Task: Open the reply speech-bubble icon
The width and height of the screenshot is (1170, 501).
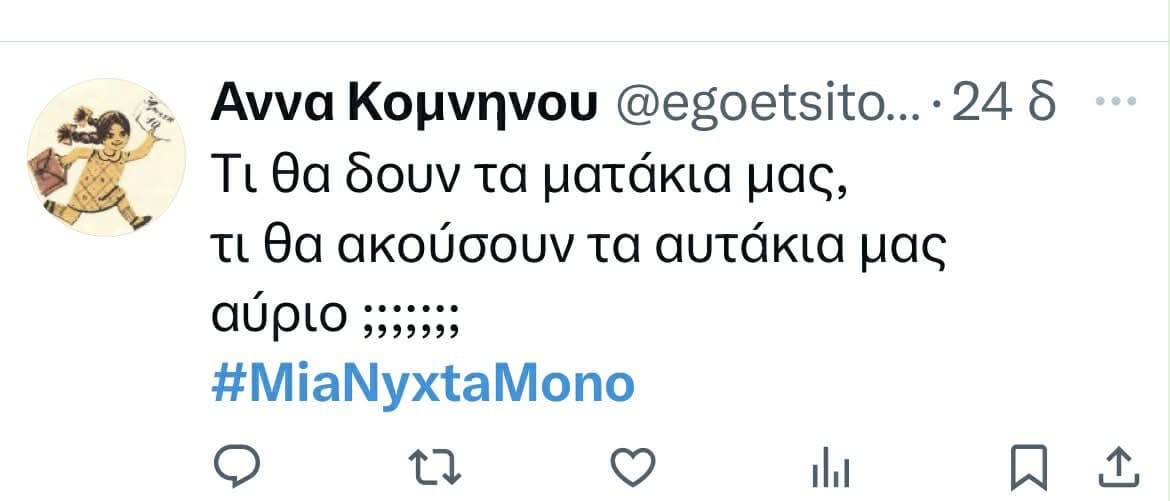Action: (x=237, y=467)
